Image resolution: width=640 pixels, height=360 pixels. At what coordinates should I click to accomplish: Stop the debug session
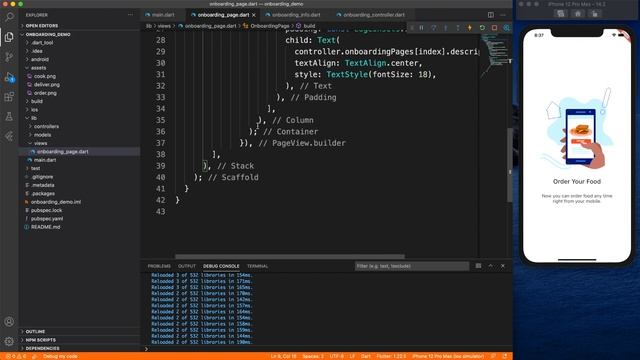tap(494, 28)
